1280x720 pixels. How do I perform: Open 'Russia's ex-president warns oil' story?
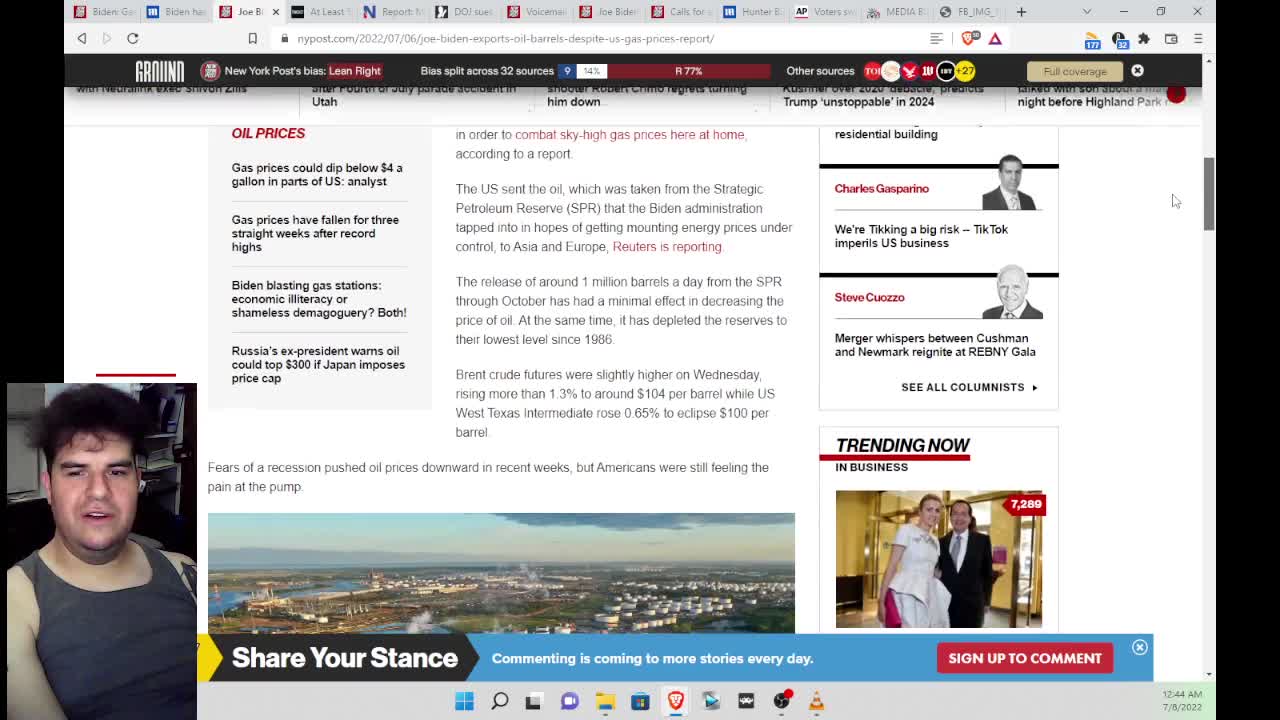(318, 364)
